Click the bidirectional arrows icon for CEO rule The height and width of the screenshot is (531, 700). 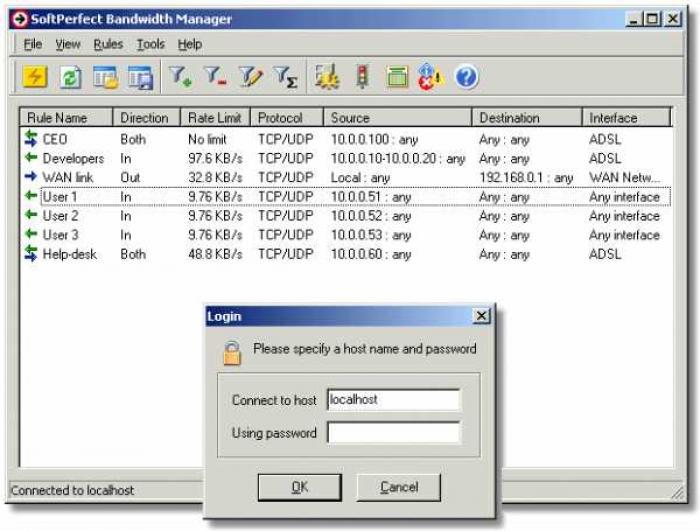pos(31,138)
